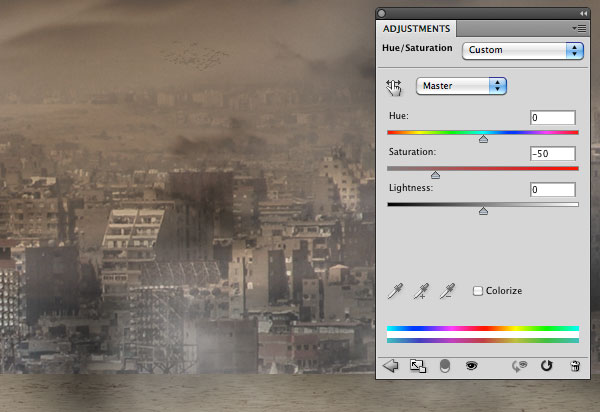Open the Adjustments panel options menu

[x=579, y=29]
